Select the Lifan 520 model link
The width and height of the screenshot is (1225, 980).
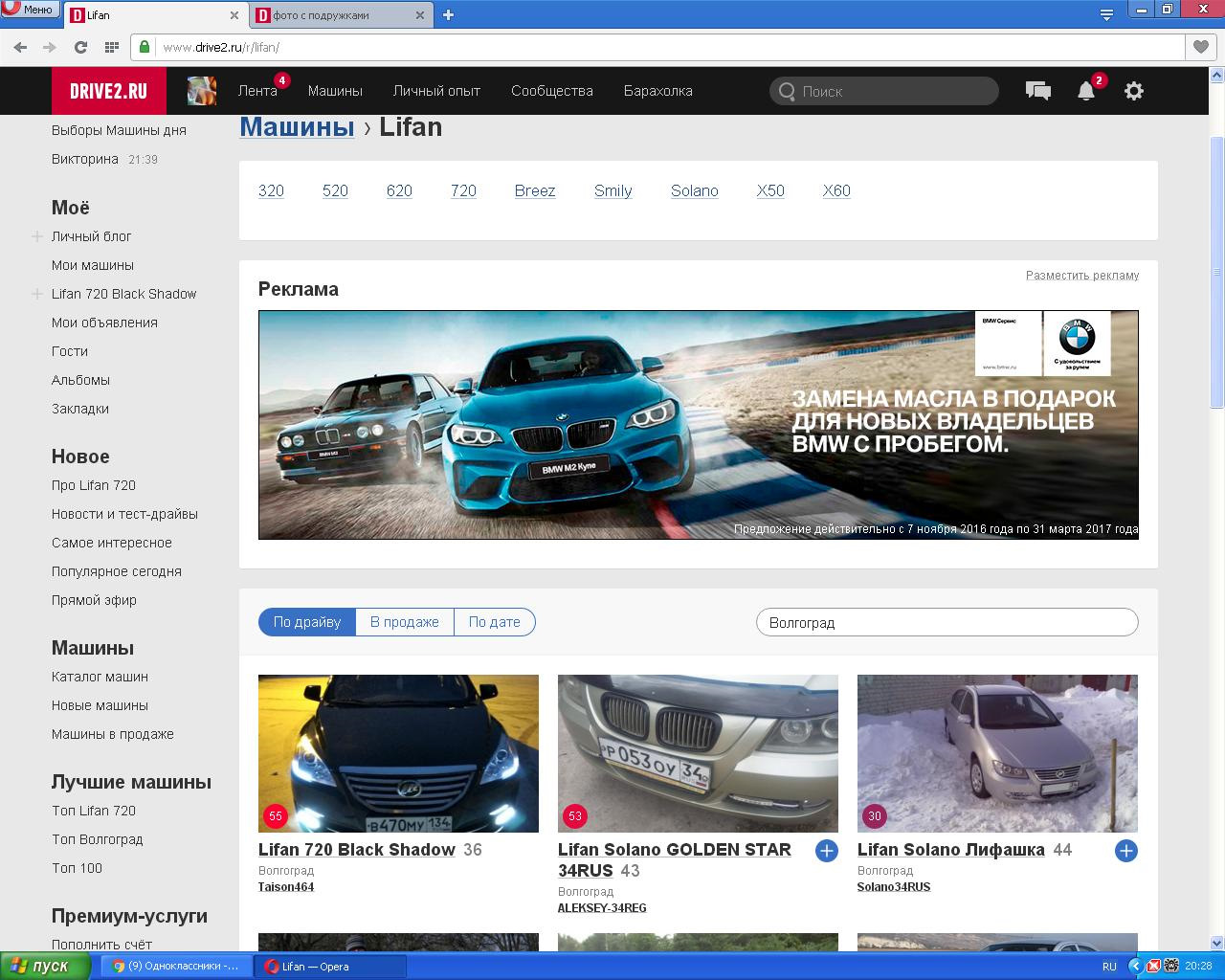pyautogui.click(x=335, y=190)
